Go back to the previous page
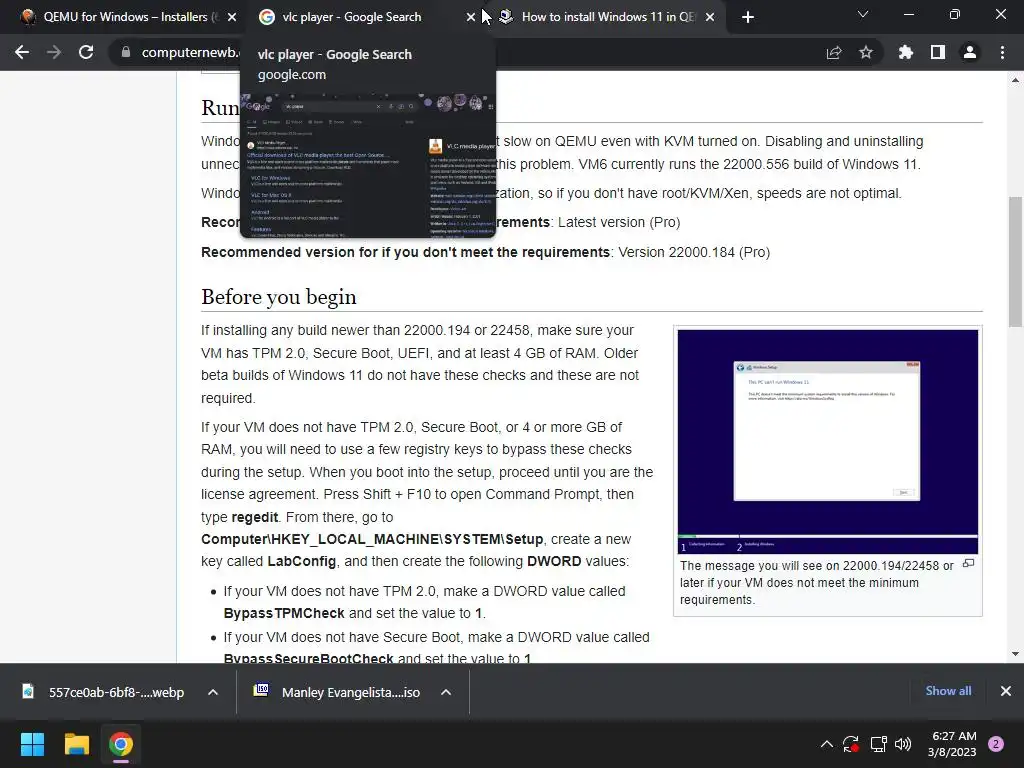The image size is (1024, 768). tap(22, 52)
